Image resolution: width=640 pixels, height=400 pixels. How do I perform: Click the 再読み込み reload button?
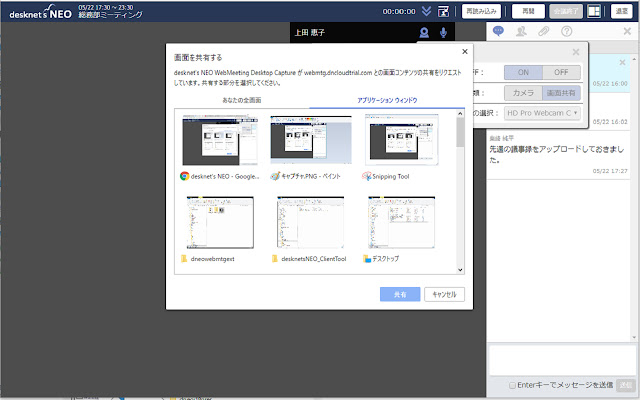coord(481,11)
